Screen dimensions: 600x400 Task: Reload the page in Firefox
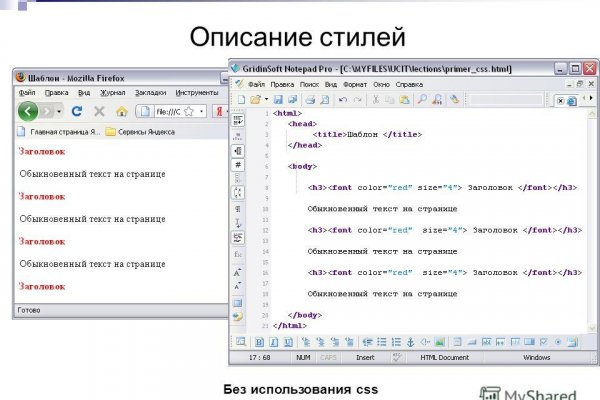76,111
